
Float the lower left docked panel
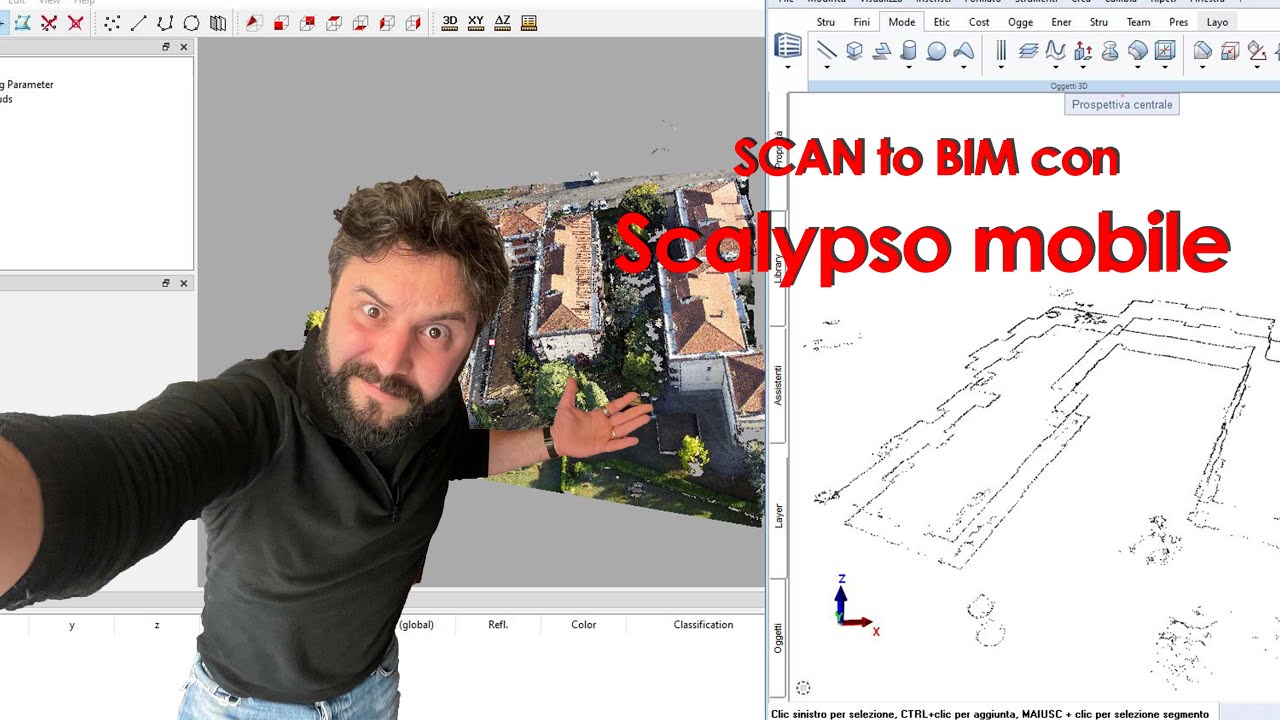click(166, 283)
